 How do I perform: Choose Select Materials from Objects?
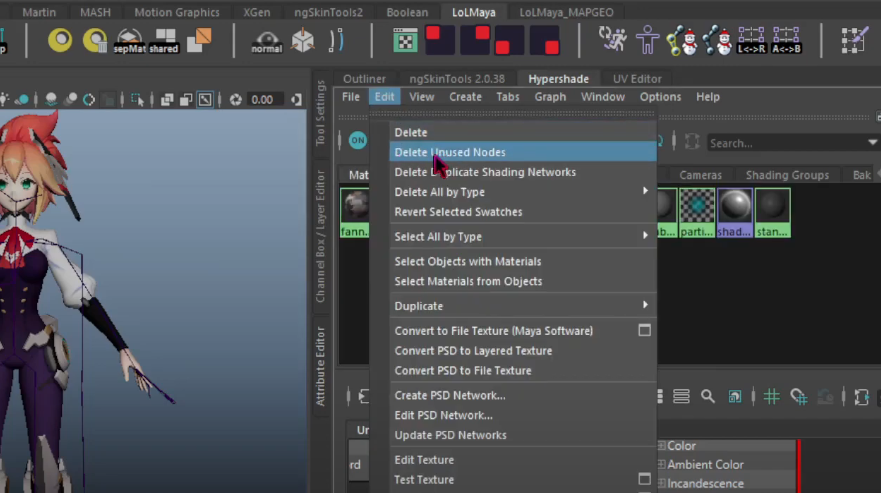523,281
